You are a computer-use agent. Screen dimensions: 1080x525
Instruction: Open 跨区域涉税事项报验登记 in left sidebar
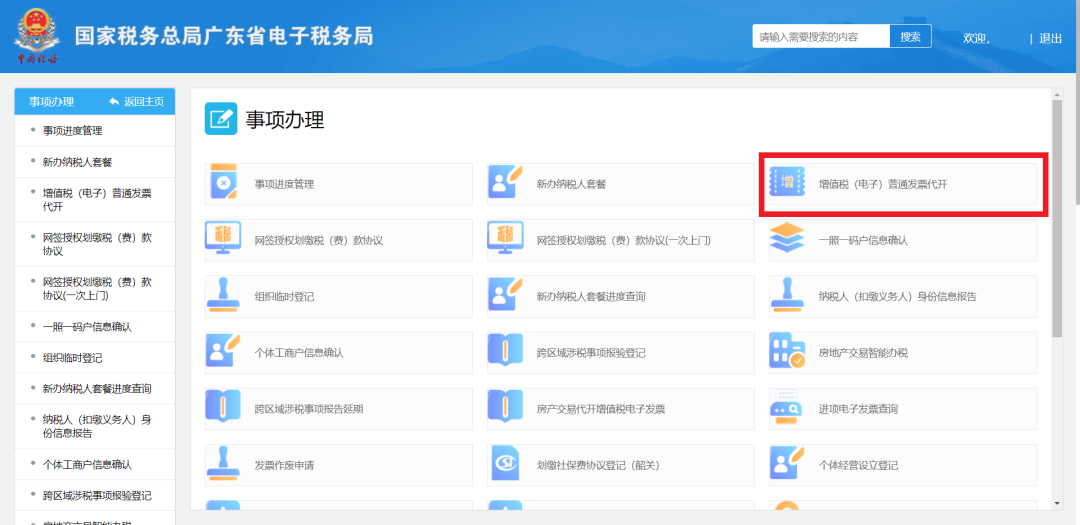95,495
